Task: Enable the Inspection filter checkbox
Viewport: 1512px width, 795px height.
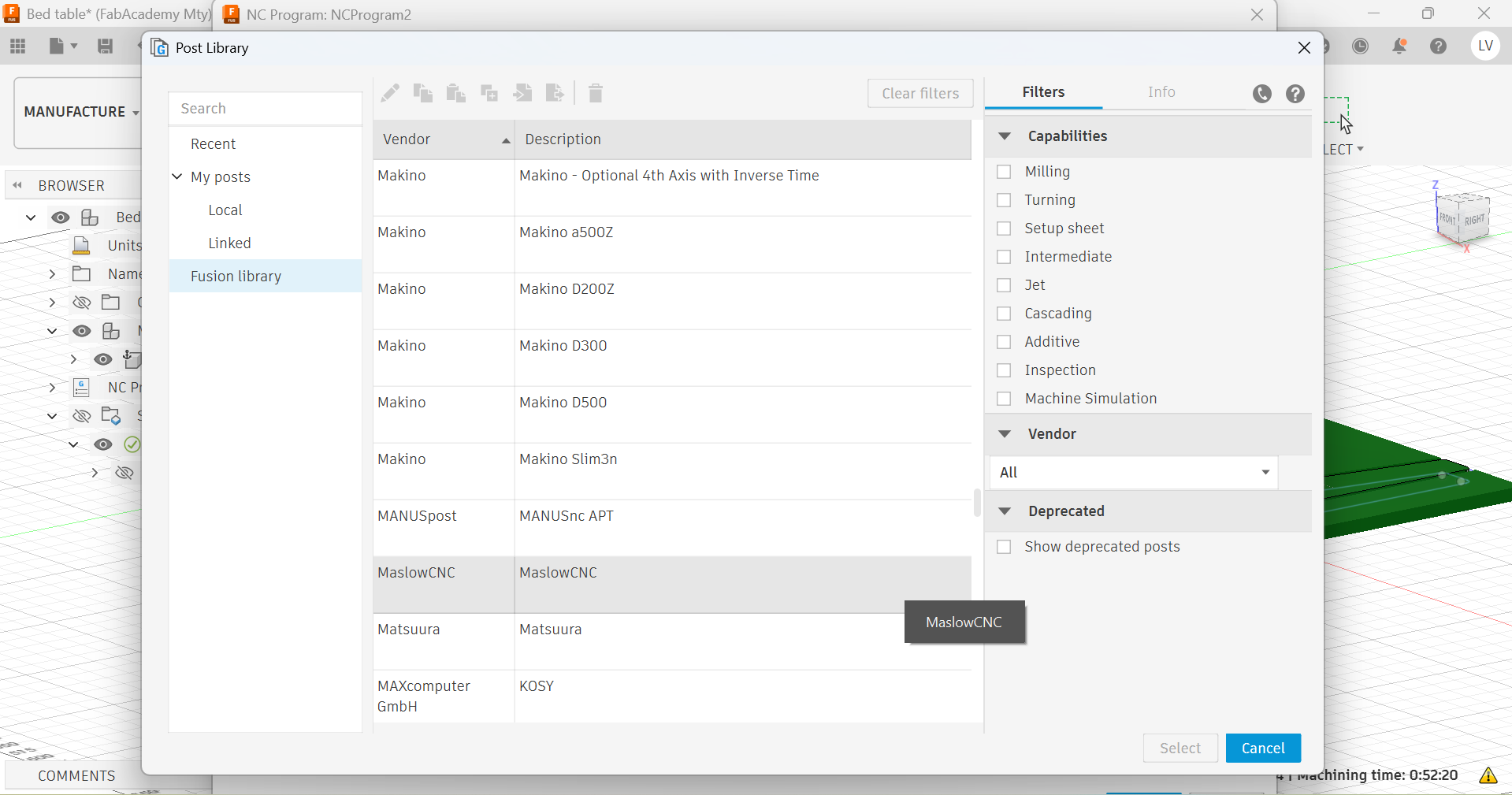Action: pyautogui.click(x=1004, y=370)
